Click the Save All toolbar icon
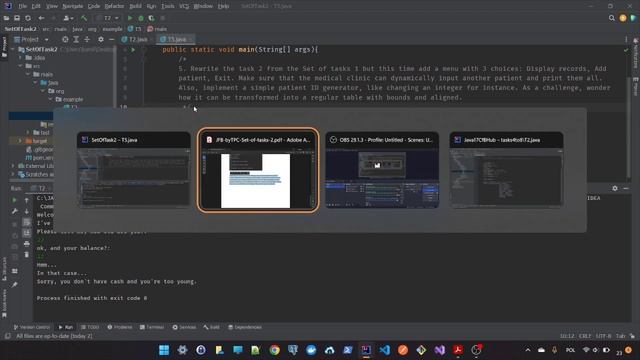The height and width of the screenshot is (360, 640). [x=17, y=18]
